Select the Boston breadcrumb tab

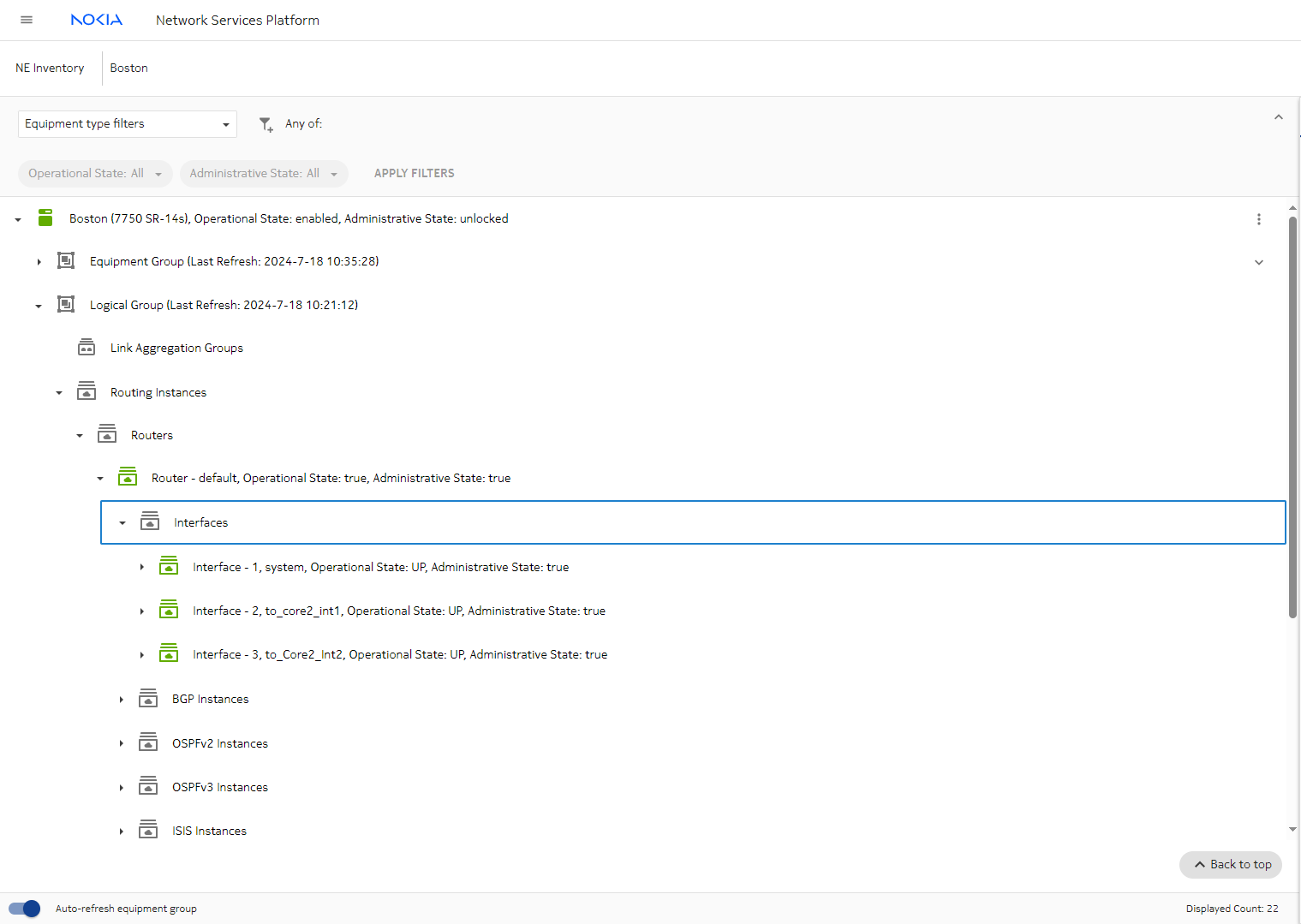pyautogui.click(x=128, y=69)
